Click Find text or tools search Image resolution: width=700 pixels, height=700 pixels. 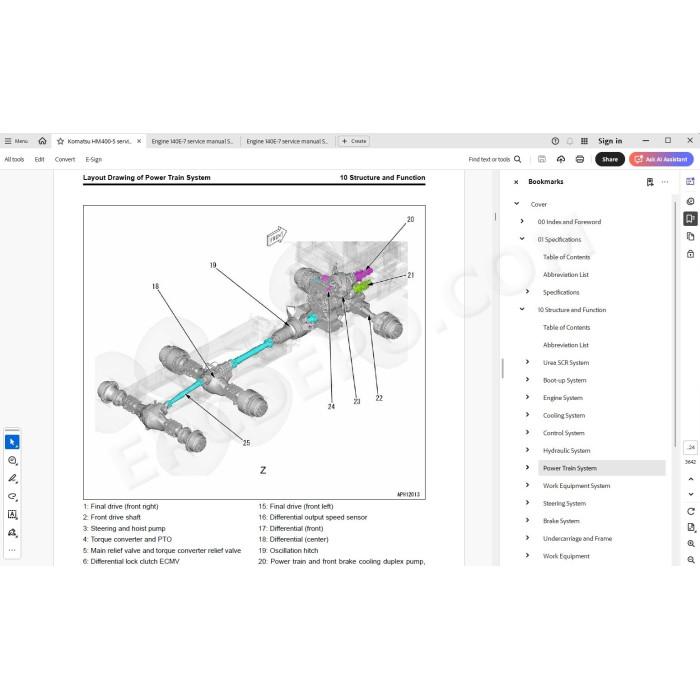[x=495, y=159]
